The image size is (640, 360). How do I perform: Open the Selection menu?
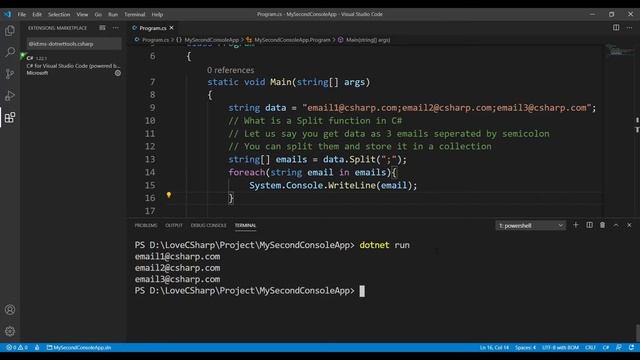point(59,14)
